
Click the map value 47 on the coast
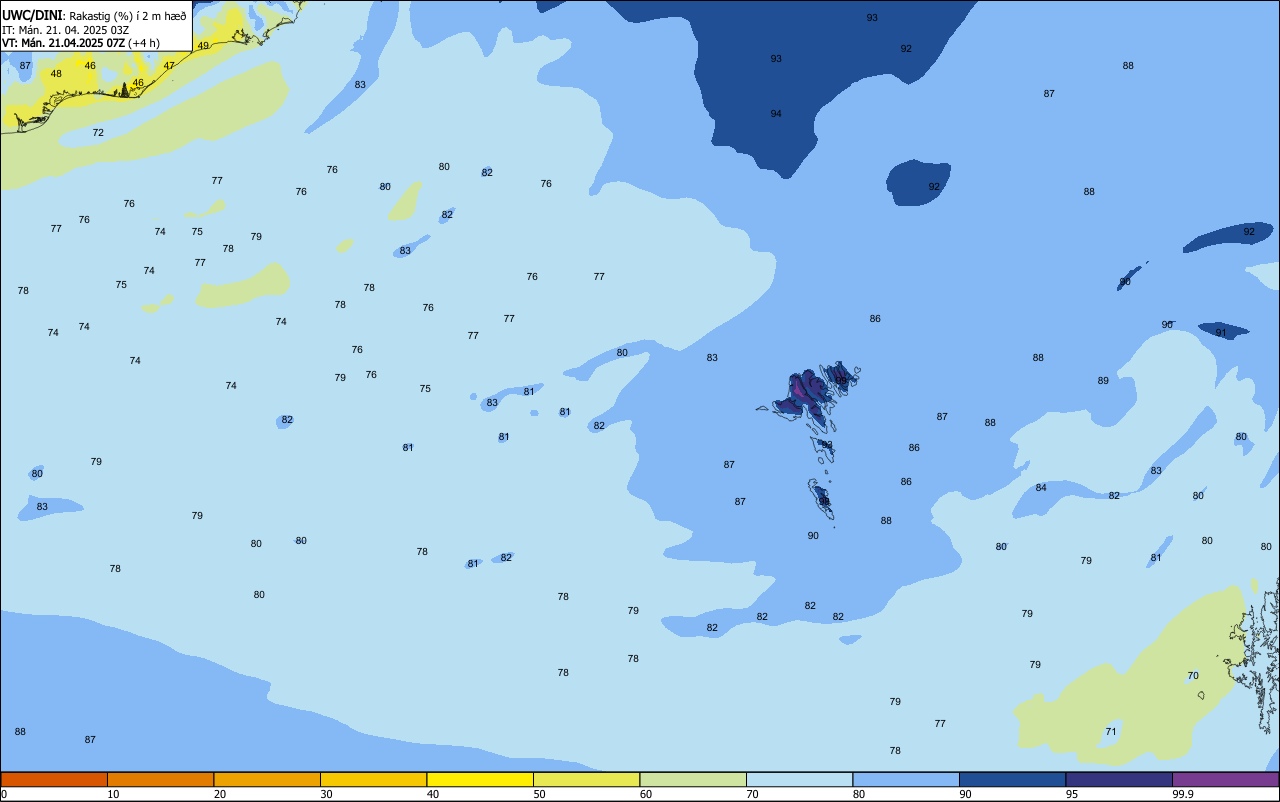coord(169,66)
